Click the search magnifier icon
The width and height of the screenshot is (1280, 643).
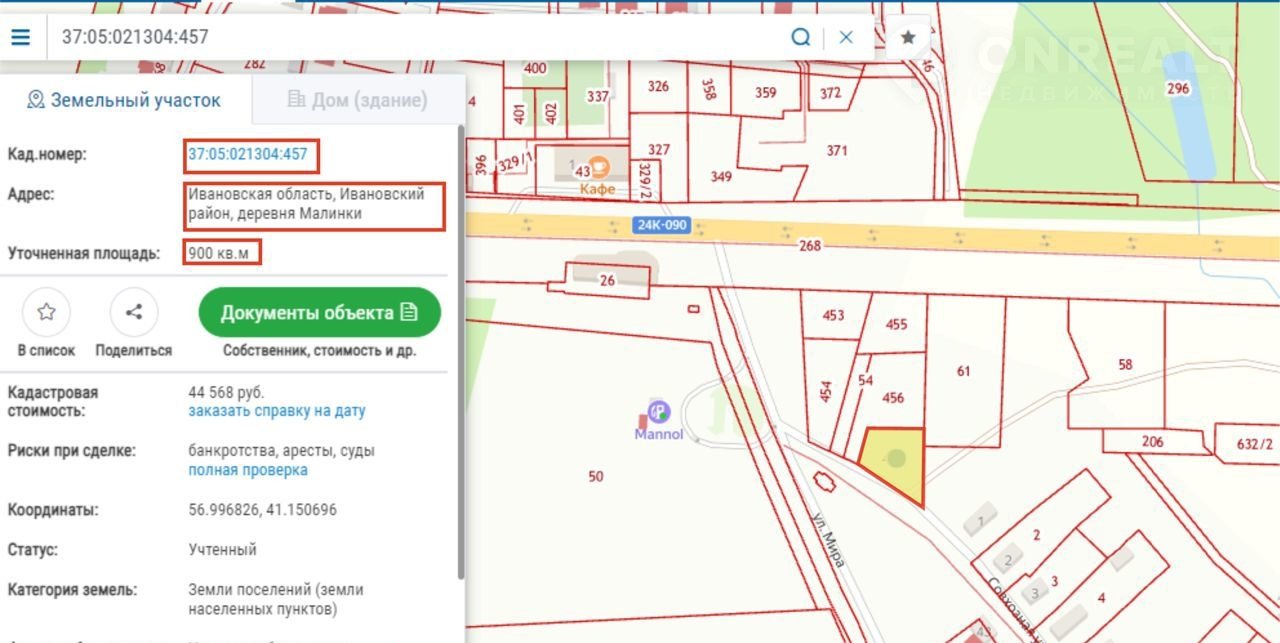pos(801,38)
